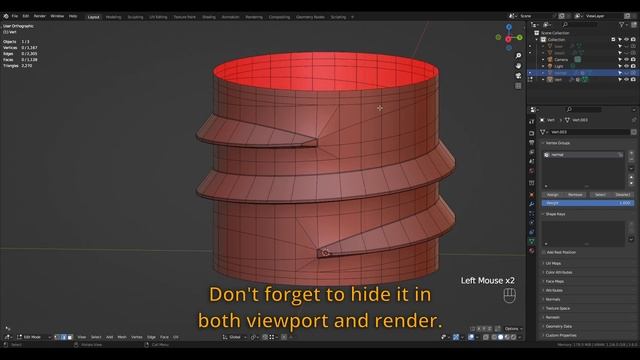The width and height of the screenshot is (640, 360).
Task: Click the Blender logo menu icon
Action: [6, 16]
